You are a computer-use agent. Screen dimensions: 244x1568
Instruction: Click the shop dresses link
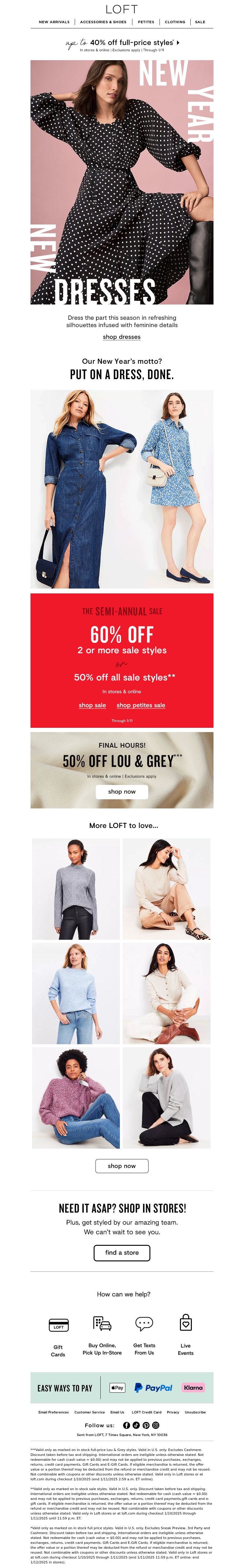pyautogui.click(x=122, y=337)
